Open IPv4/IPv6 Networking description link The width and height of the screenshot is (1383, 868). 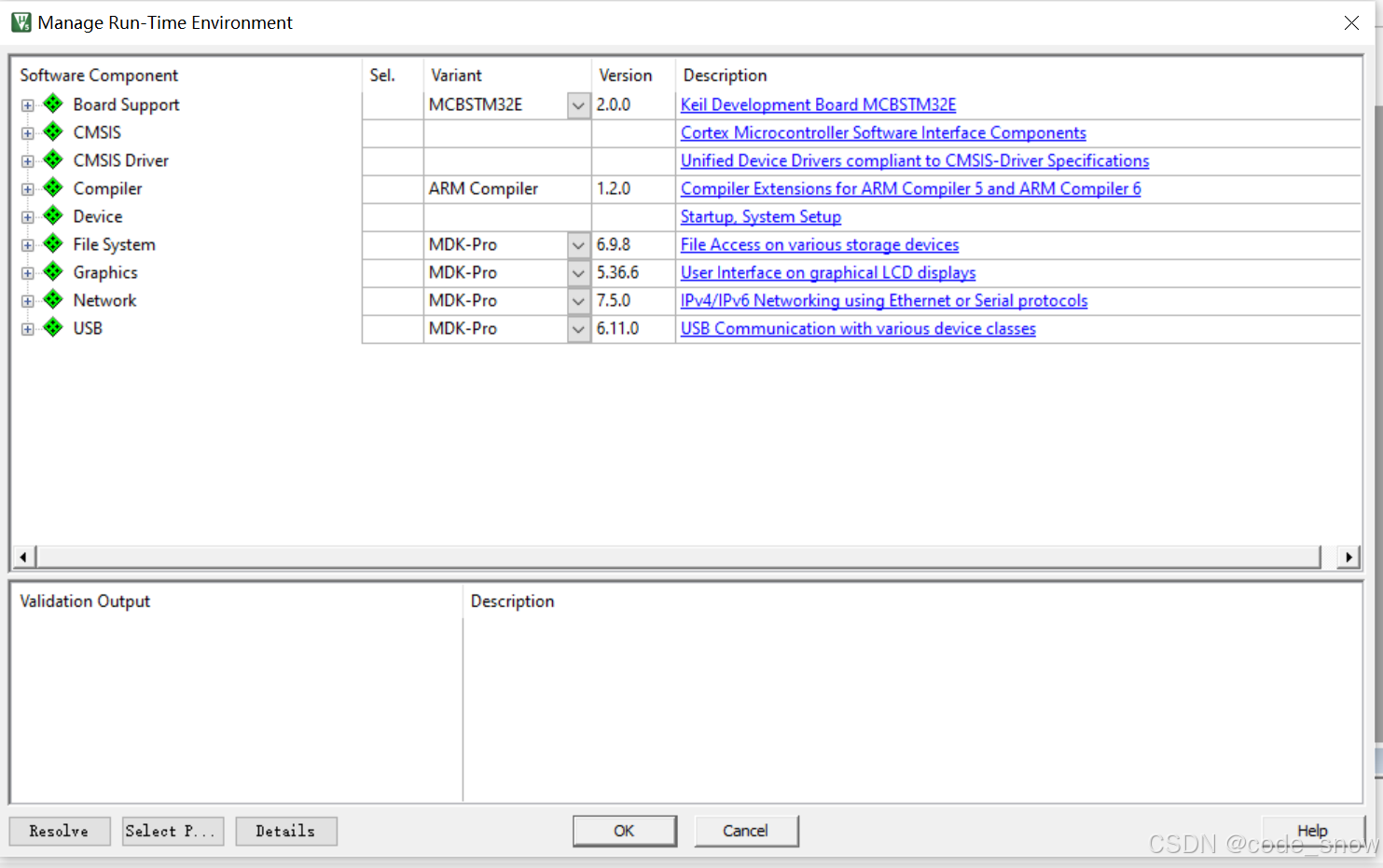coord(884,301)
